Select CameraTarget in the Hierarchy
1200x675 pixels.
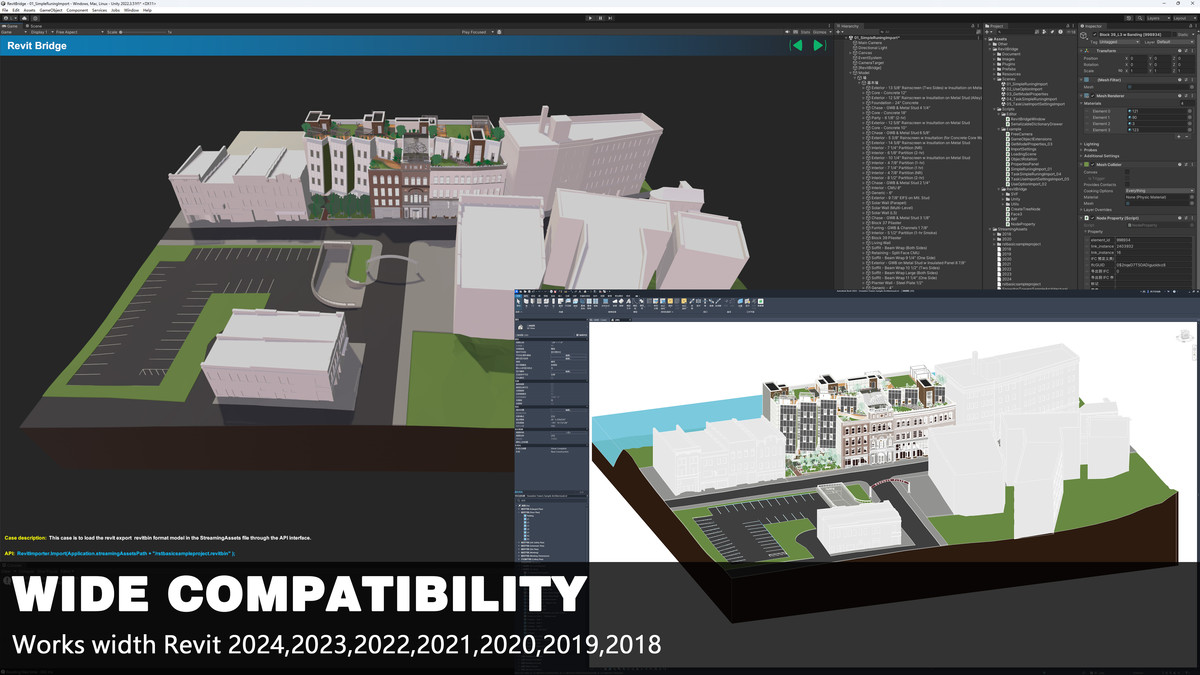(870, 63)
